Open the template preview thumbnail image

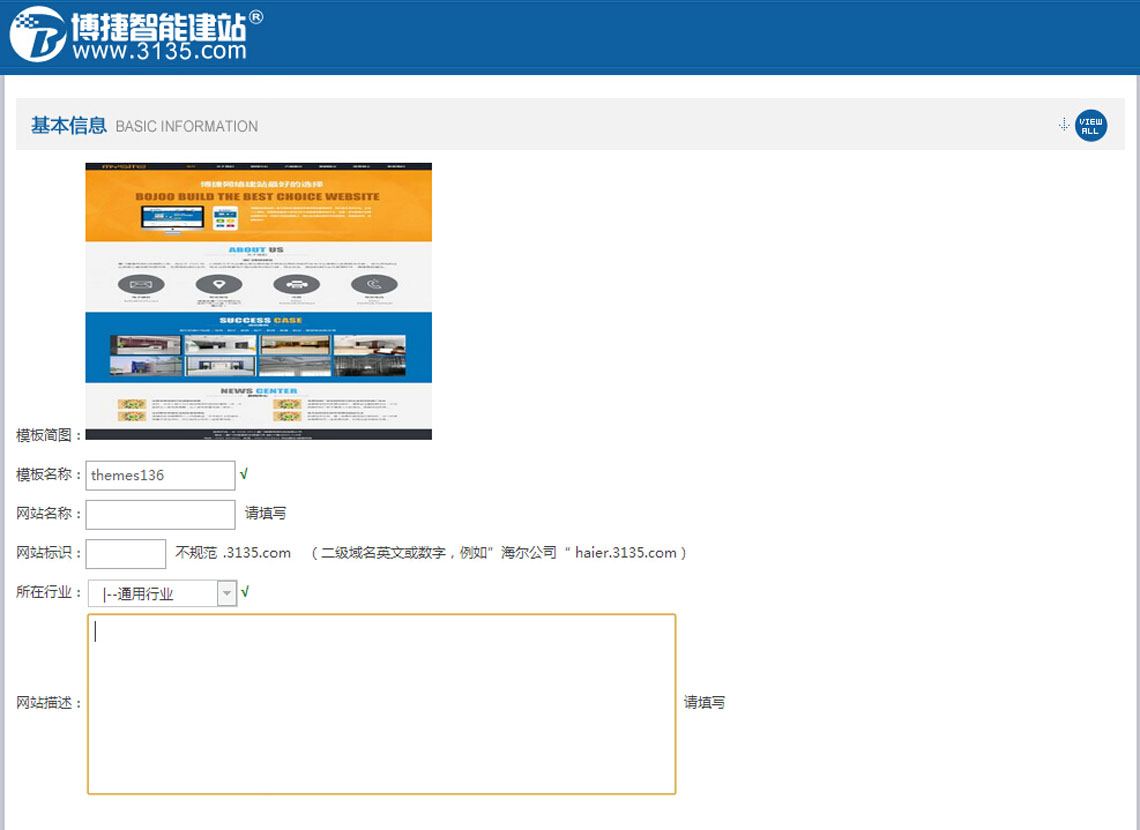258,301
